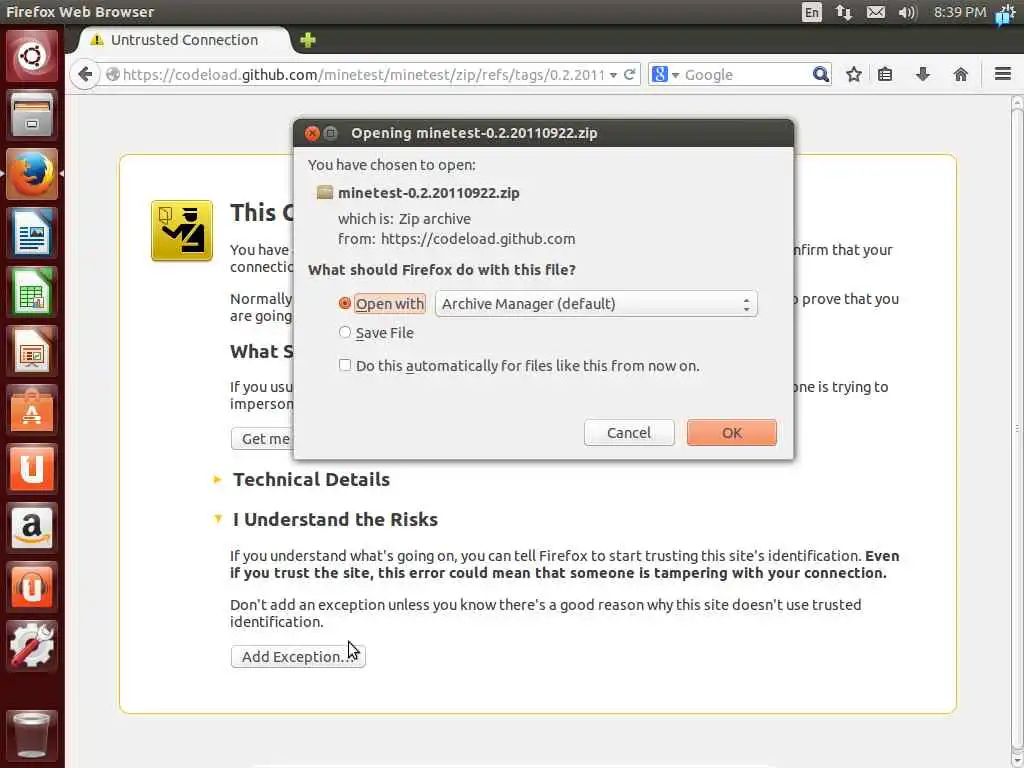This screenshot has width=1024, height=768.
Task: Select the Open with radio option
Action: pyautogui.click(x=345, y=304)
